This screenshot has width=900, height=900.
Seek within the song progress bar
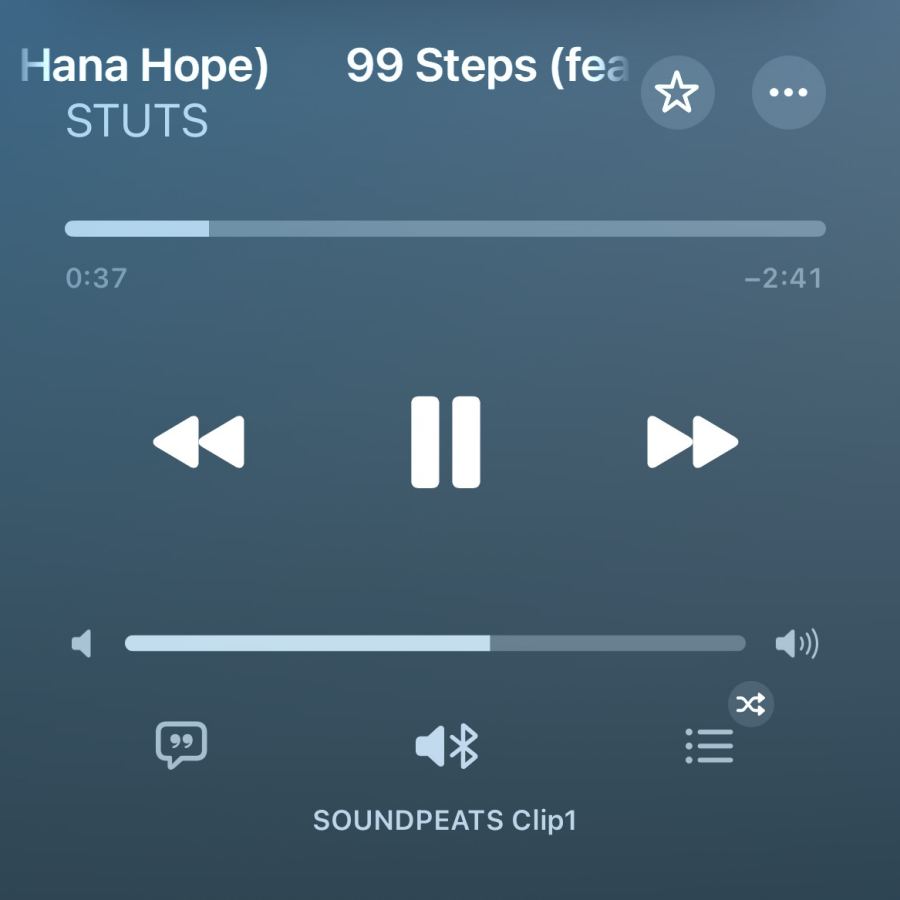click(x=445, y=228)
